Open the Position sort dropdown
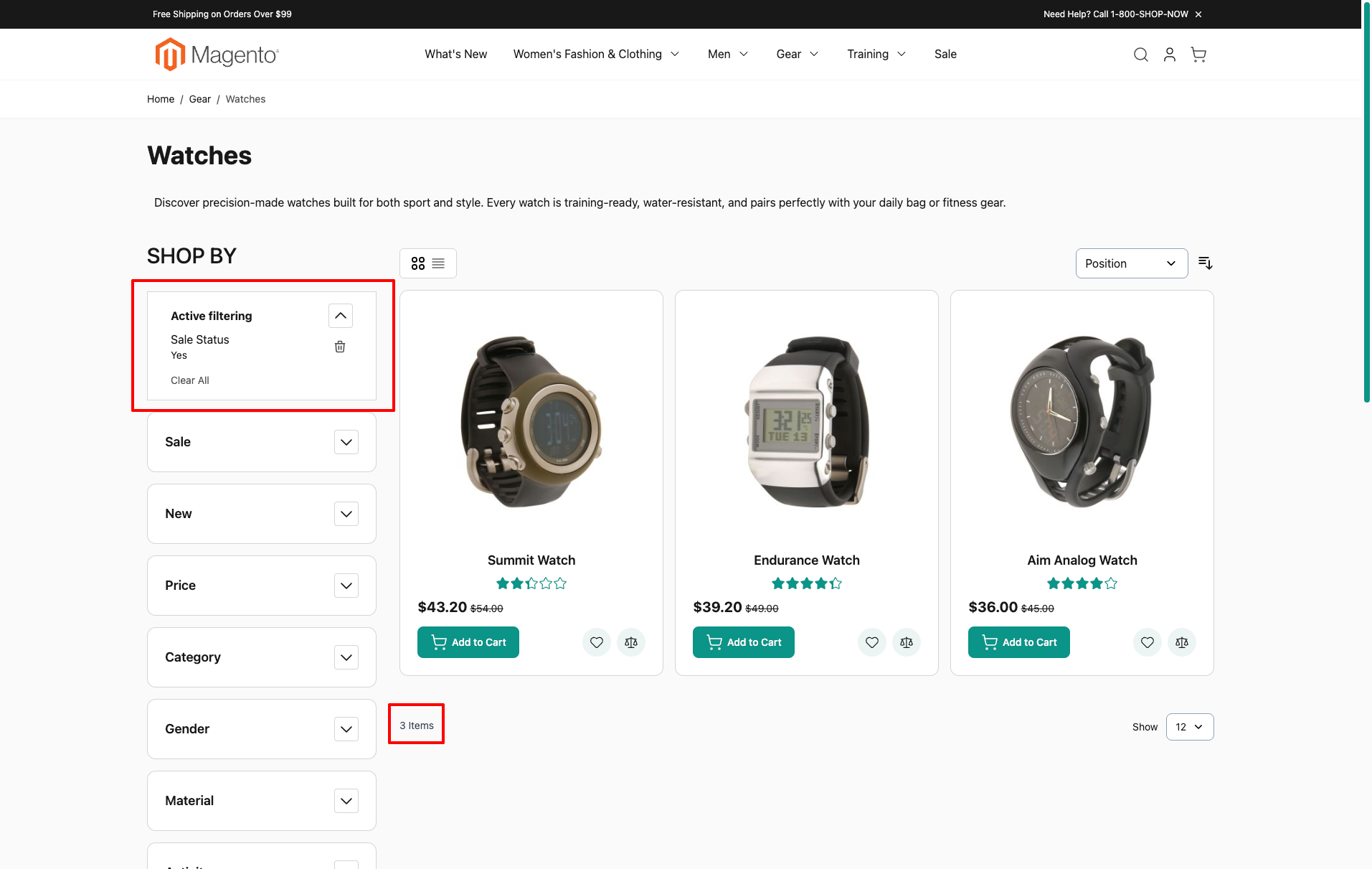This screenshot has height=869, width=1372. pos(1131,263)
